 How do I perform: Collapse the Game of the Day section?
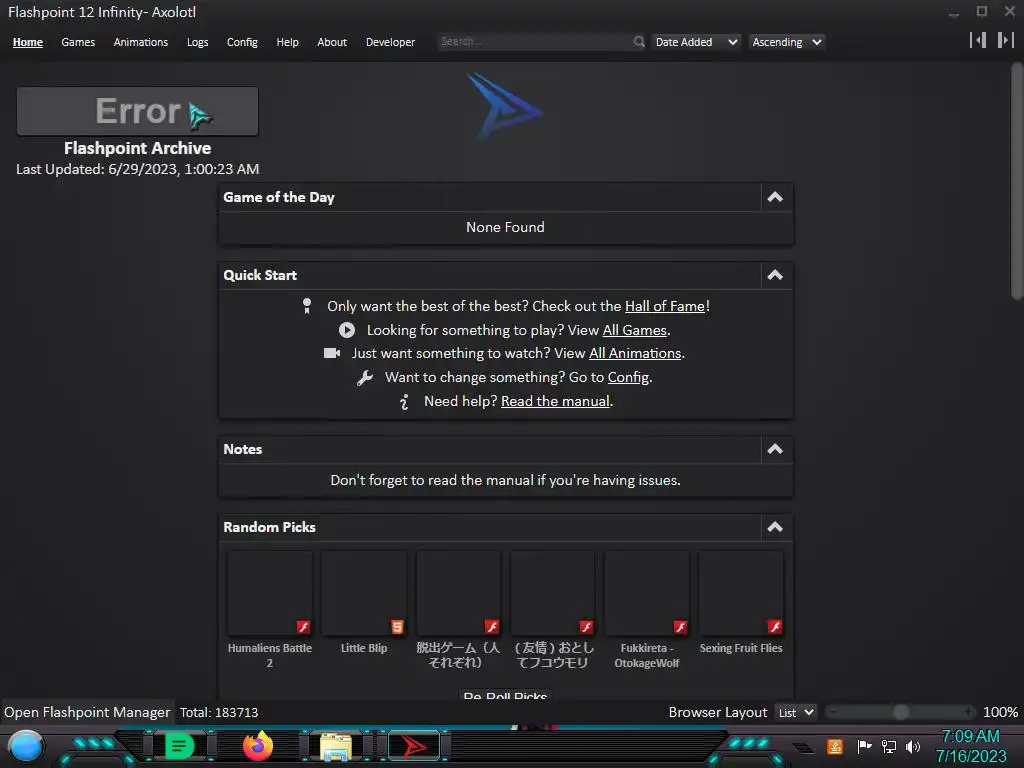(x=775, y=197)
